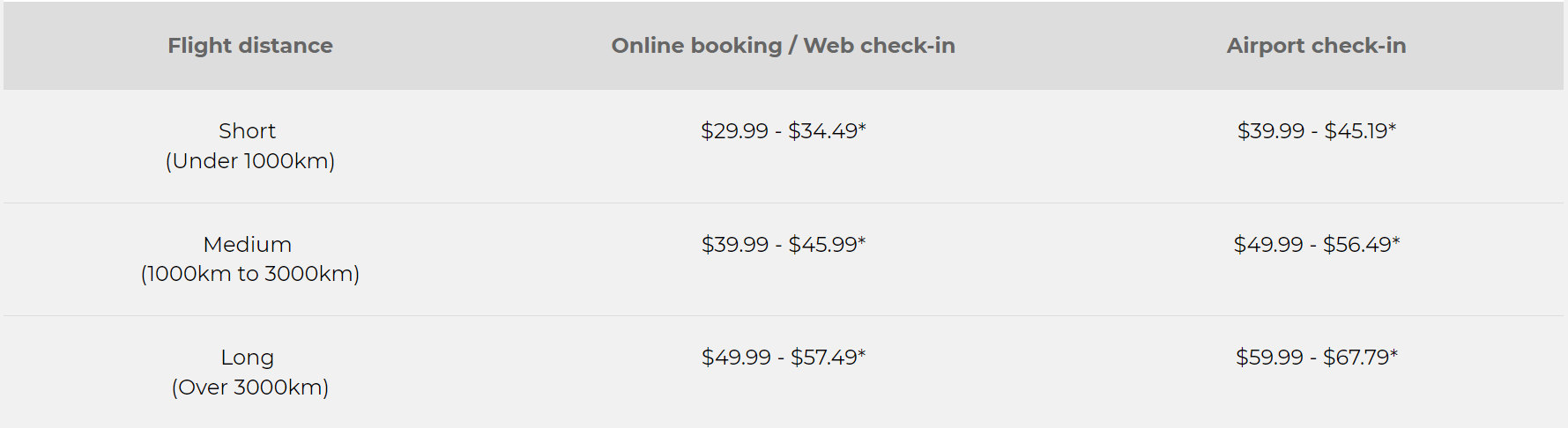The image size is (1568, 428).
Task: Click the $67.79* long airport price
Action: [x=1360, y=358]
